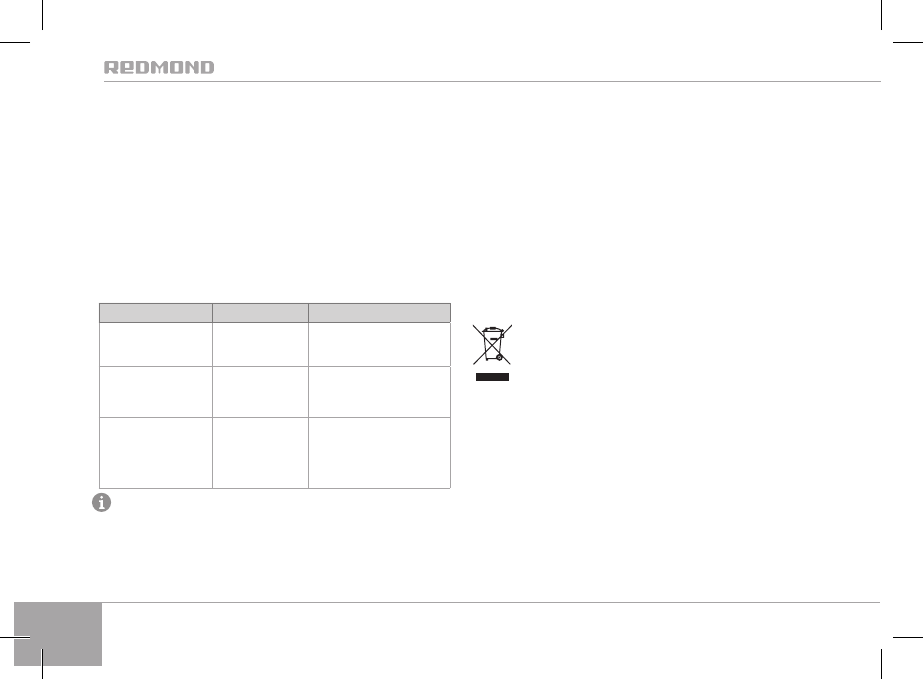
Task: Click the gray page number box in the footer
Action: click(59, 634)
